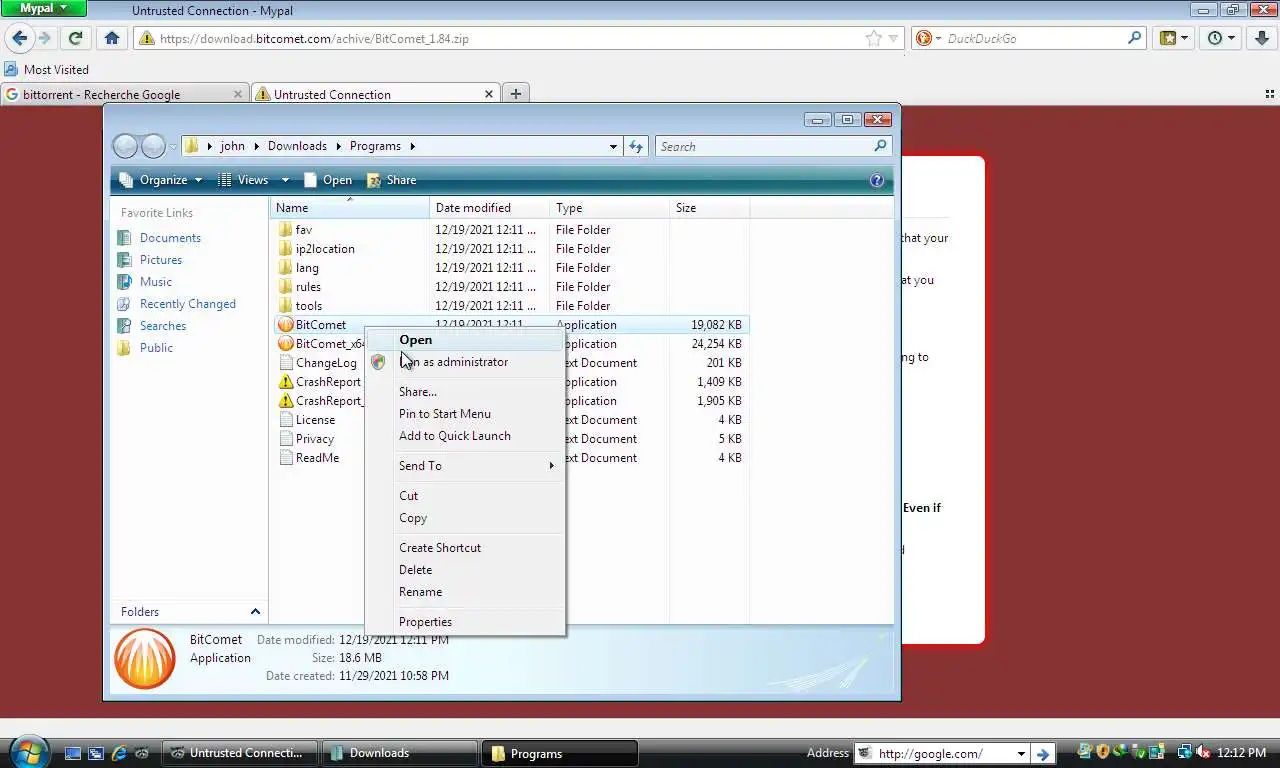1280x768 pixels.
Task: Go forward in the Explorer window
Action: (x=153, y=146)
